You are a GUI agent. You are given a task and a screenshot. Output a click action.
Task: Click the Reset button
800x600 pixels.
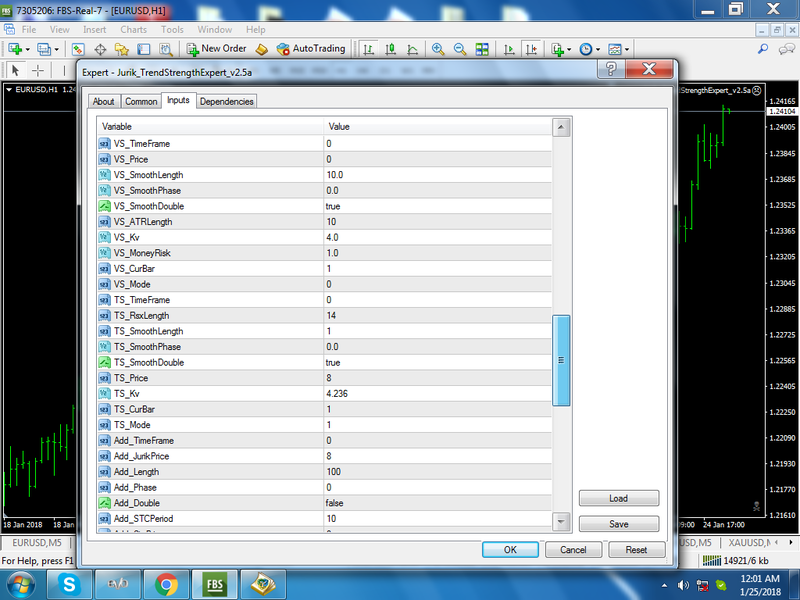coord(636,549)
